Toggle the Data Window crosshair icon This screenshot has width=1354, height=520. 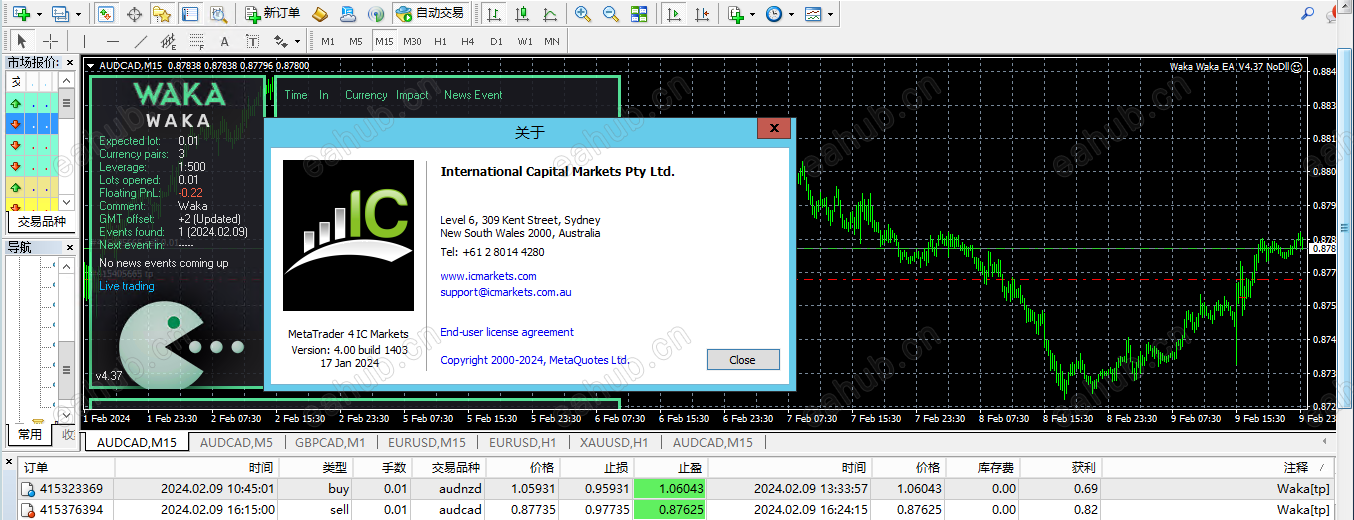click(x=134, y=14)
